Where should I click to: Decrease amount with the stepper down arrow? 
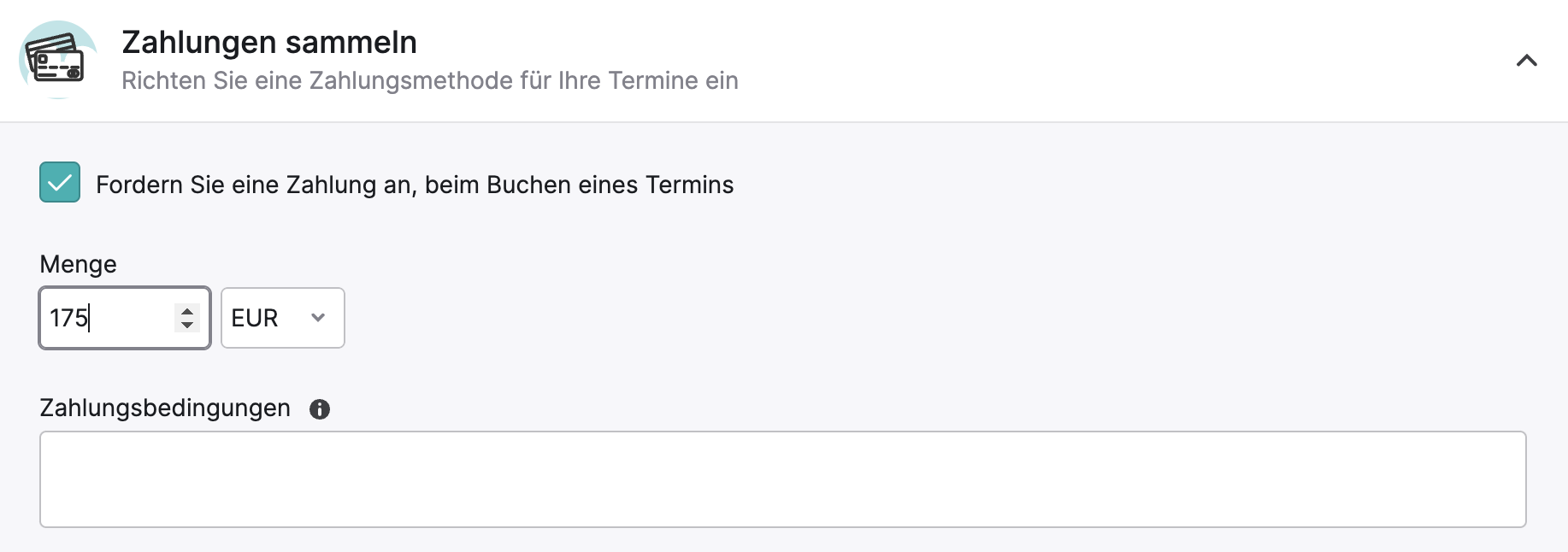187,326
